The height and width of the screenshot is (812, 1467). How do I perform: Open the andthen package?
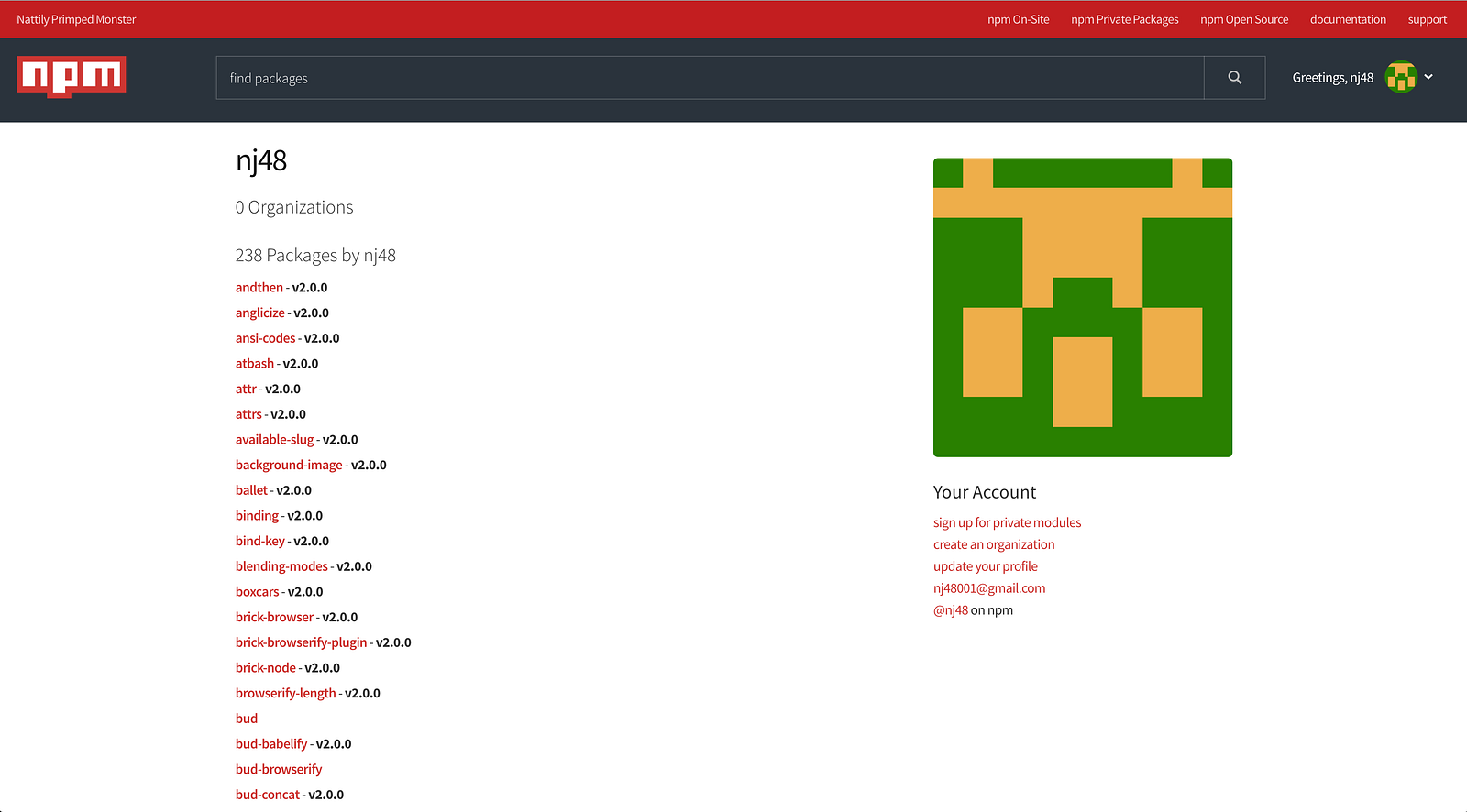[259, 288]
